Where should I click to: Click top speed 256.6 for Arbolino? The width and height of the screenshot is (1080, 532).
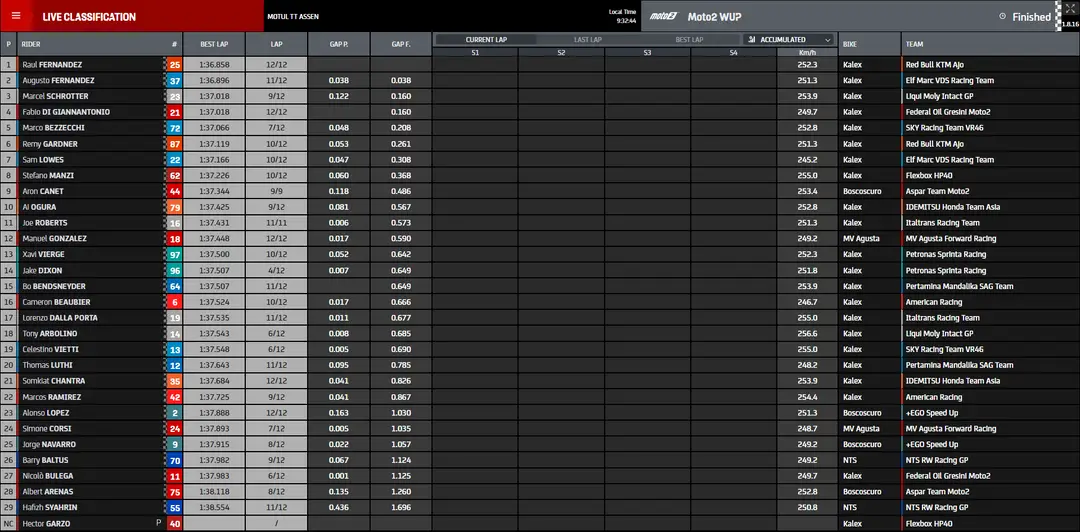pyautogui.click(x=807, y=334)
